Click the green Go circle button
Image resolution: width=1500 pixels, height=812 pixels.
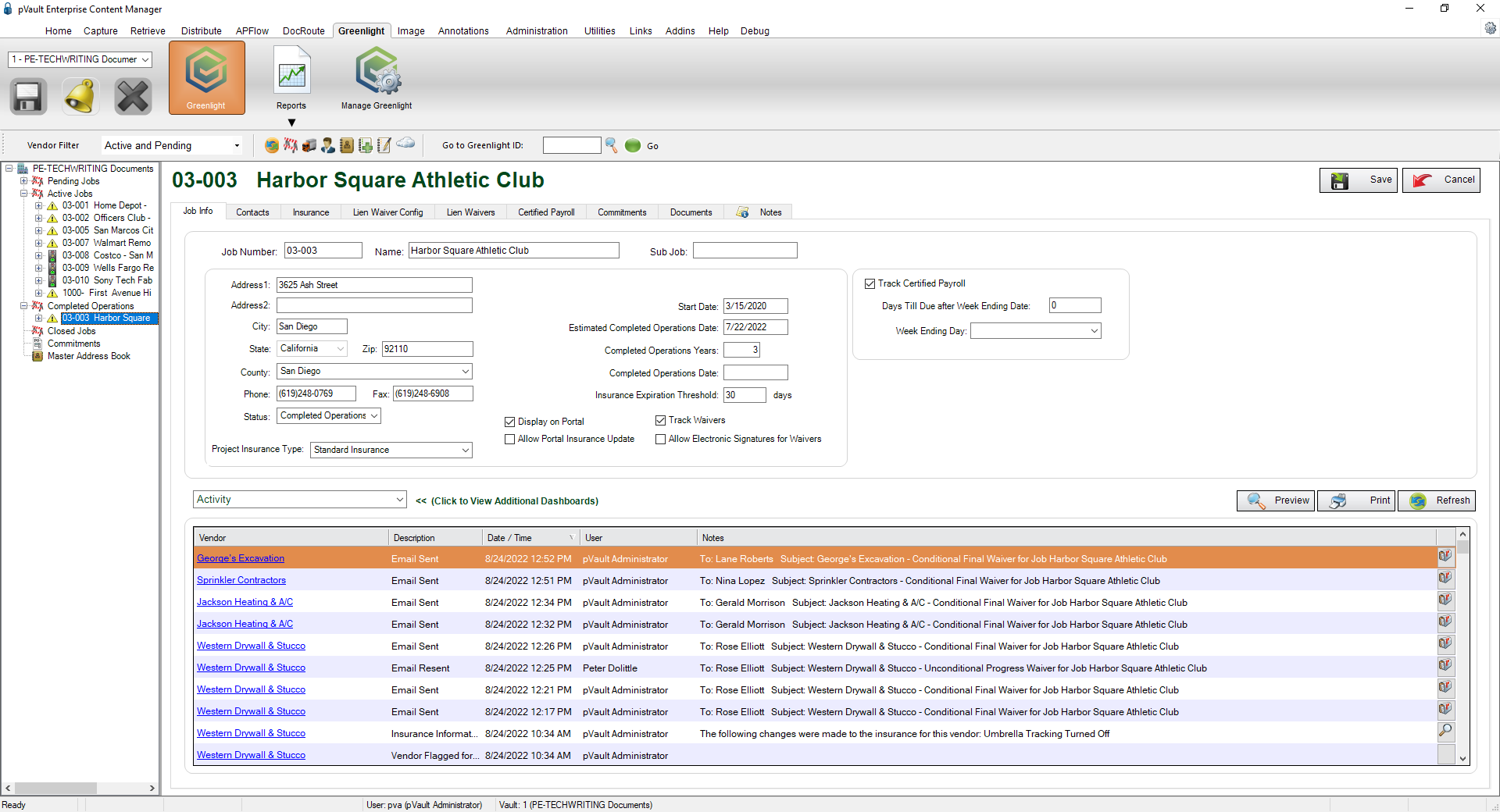[x=633, y=145]
